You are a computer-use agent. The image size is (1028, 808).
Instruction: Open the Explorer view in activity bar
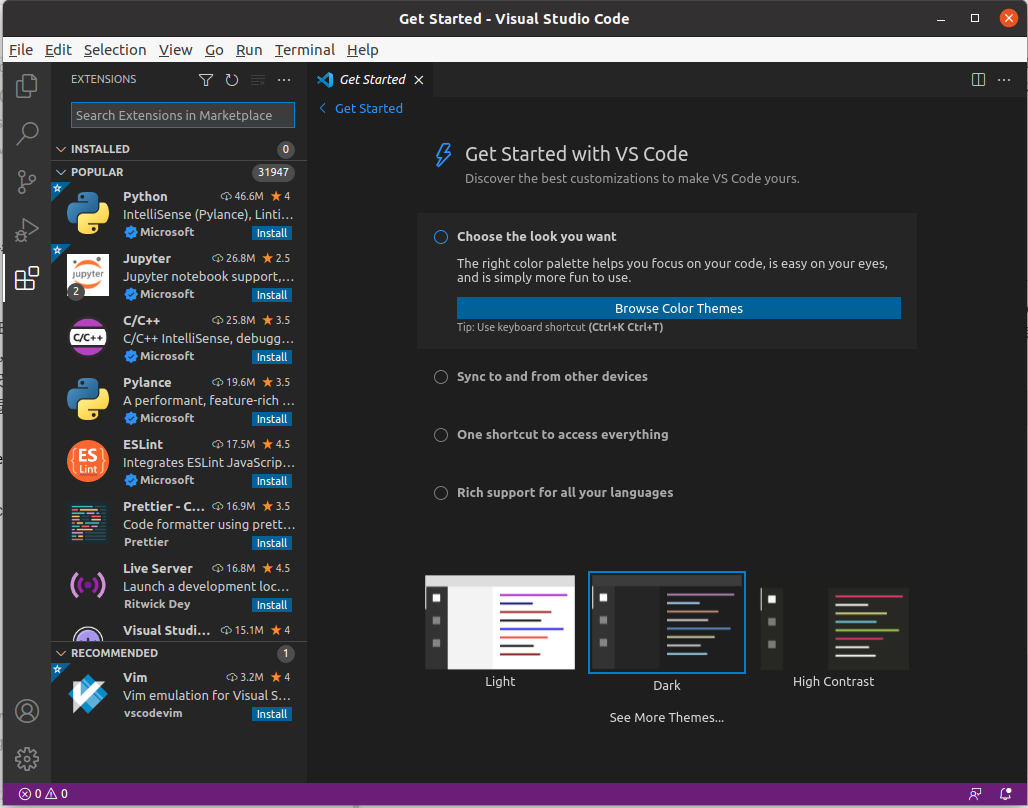coord(27,86)
